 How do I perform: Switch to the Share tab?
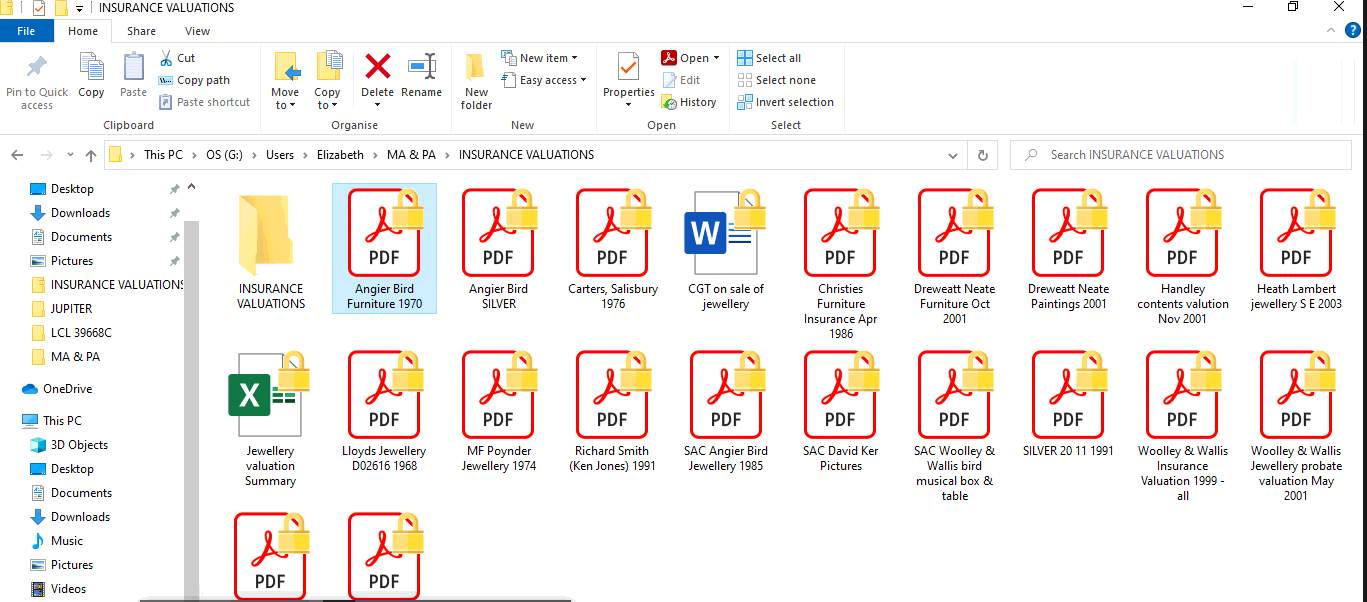pos(141,31)
